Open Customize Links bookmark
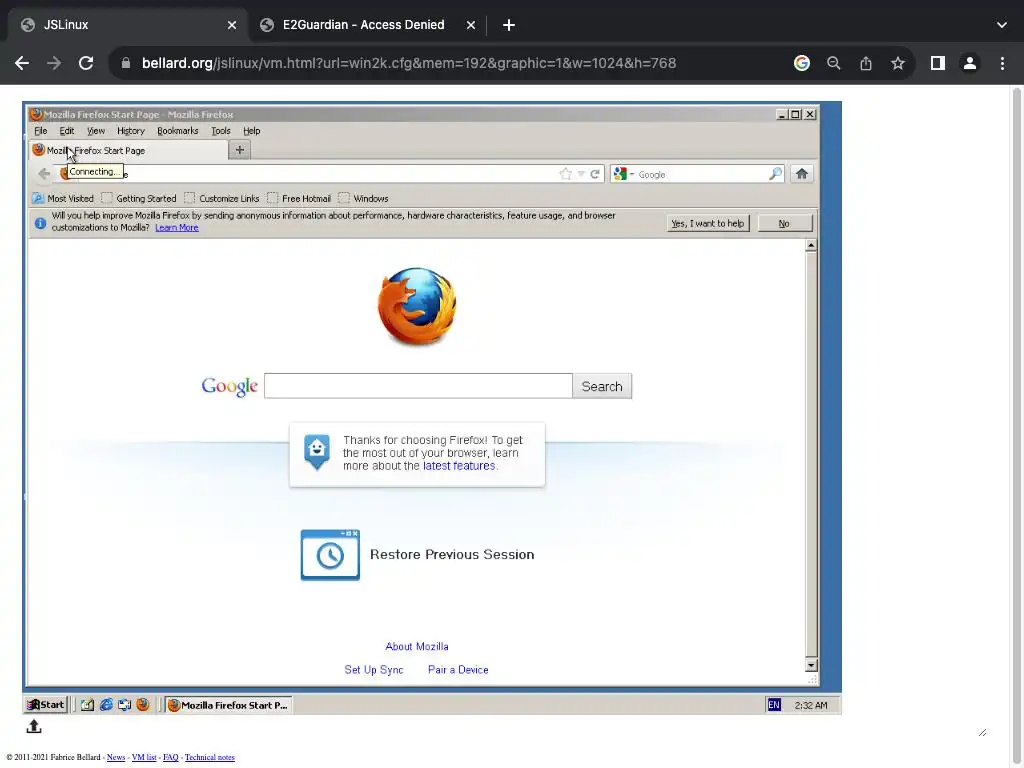The width and height of the screenshot is (1024, 768). click(x=222, y=199)
